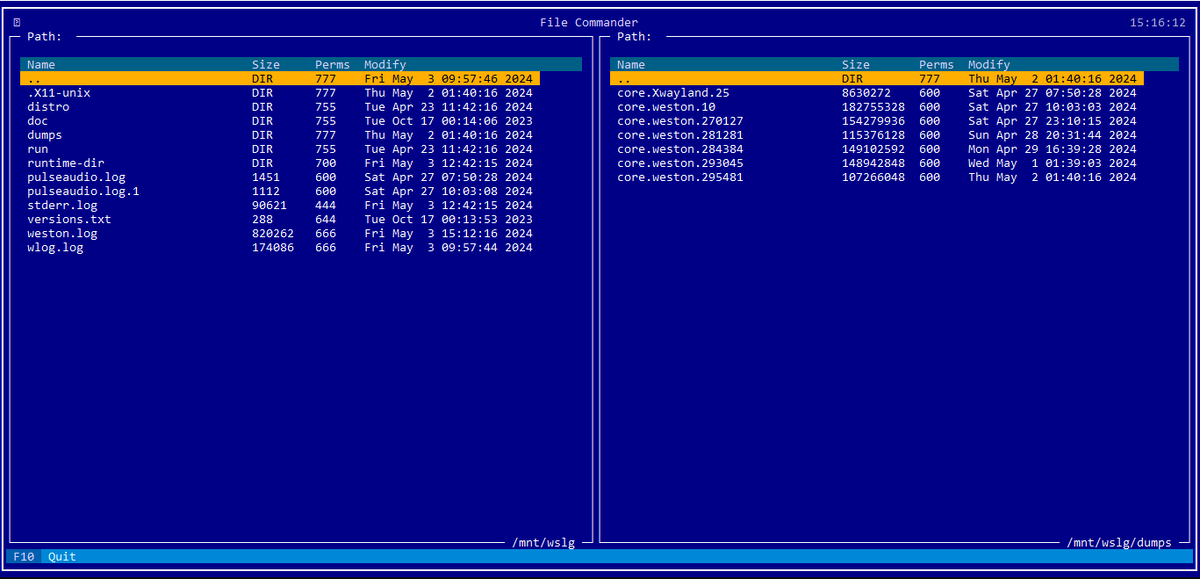The image size is (1200, 579).
Task: Click the Perms column header in left panel
Action: point(332,65)
